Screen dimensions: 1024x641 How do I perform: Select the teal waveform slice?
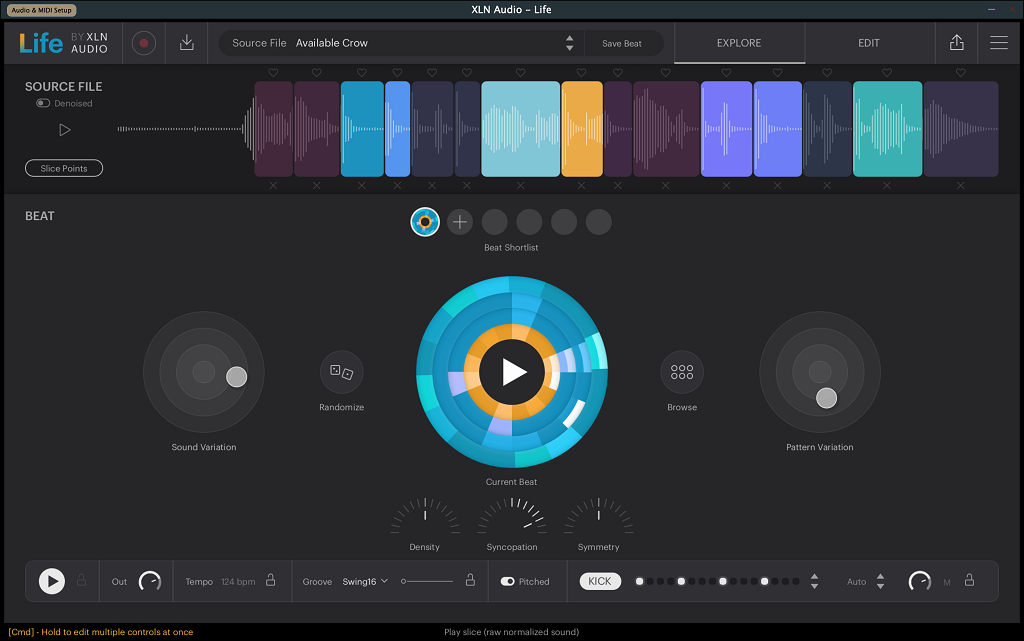888,129
